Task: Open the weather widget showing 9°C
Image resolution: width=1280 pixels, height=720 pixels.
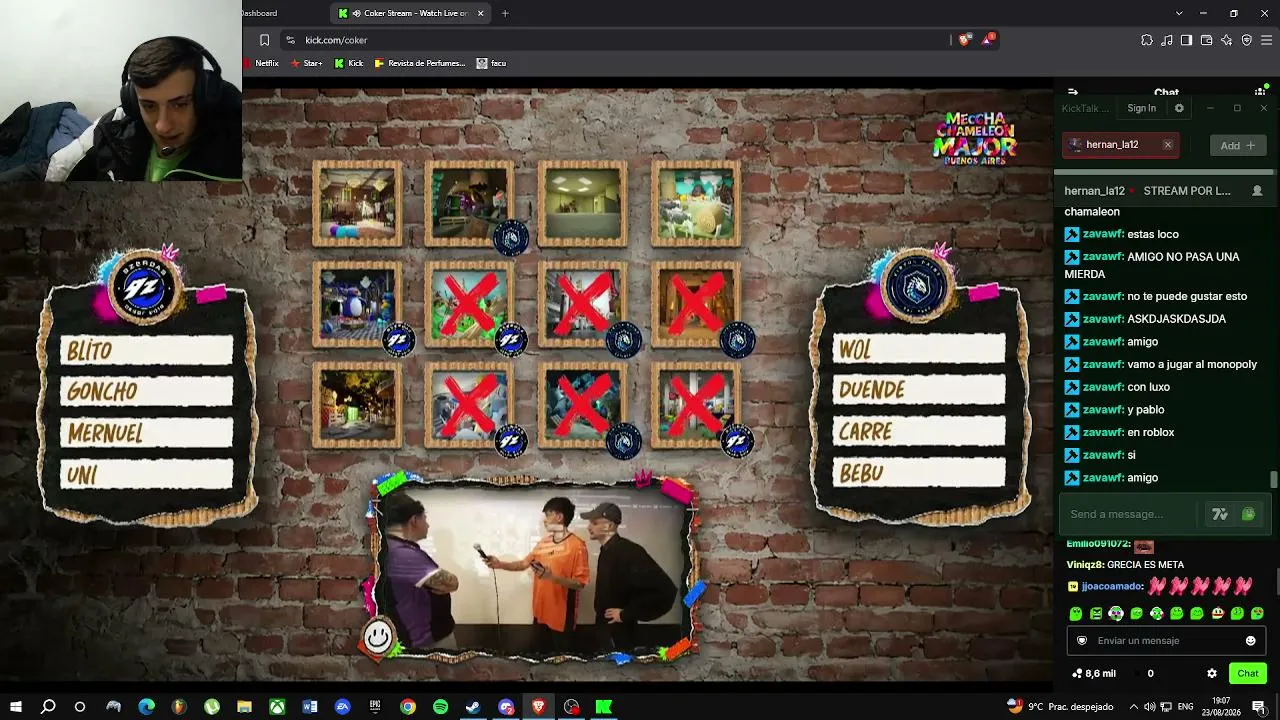Action: pyautogui.click(x=1060, y=707)
